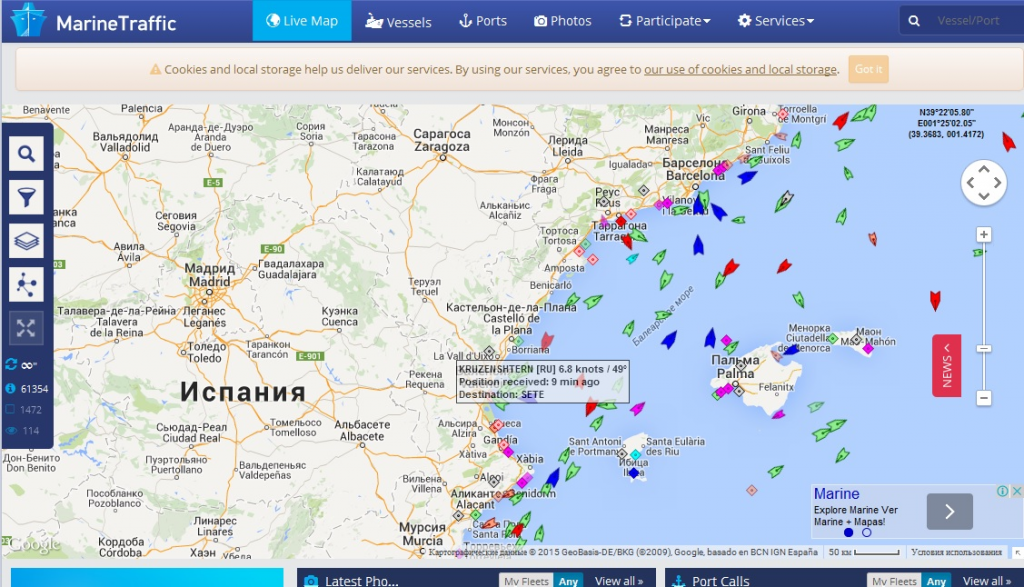Image resolution: width=1024 pixels, height=587 pixels.
Task: Open the cookies and local storage policy link
Action: (740, 69)
